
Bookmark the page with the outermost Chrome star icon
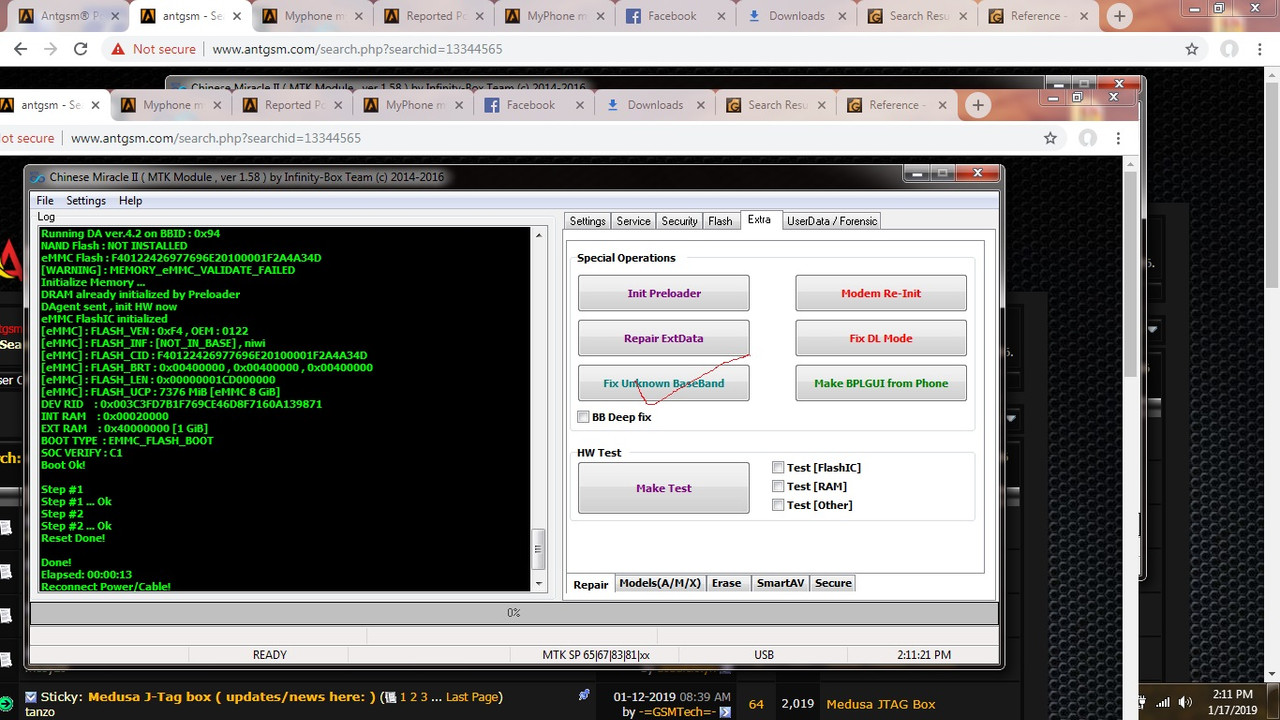click(x=1191, y=49)
